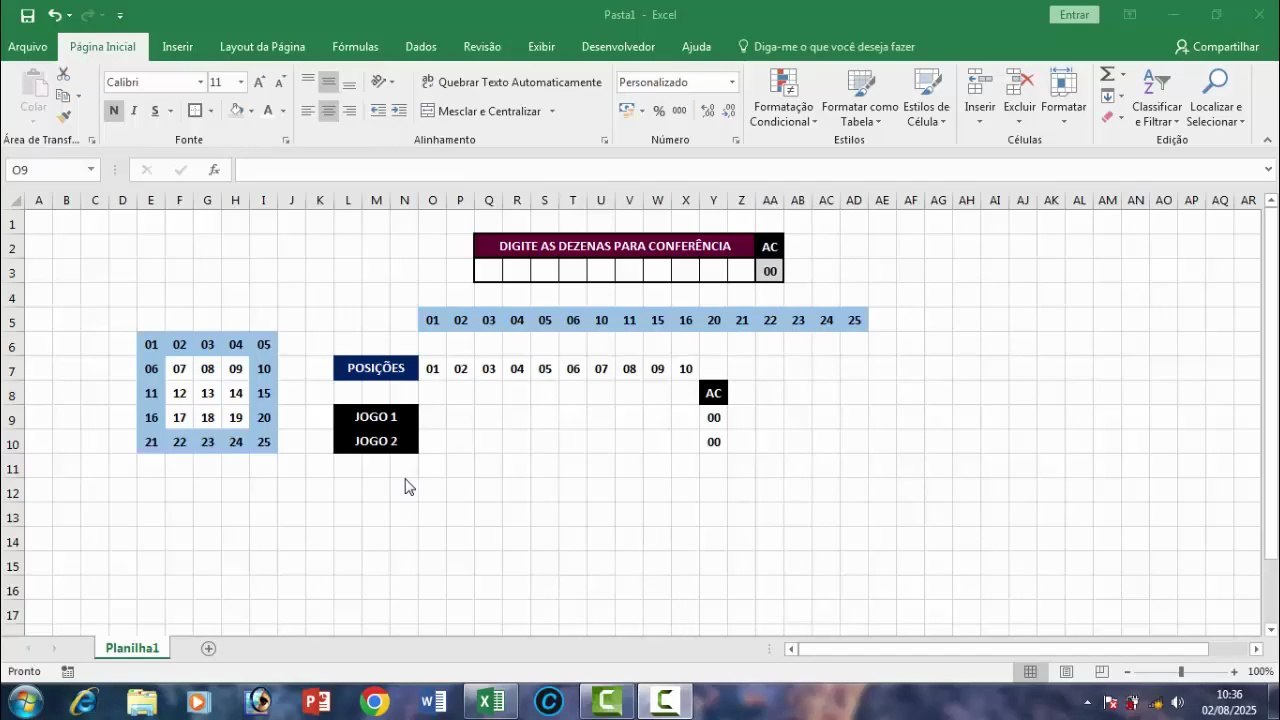This screenshot has height=720, width=1280.
Task: Apply font color letter A
Action: (268, 111)
